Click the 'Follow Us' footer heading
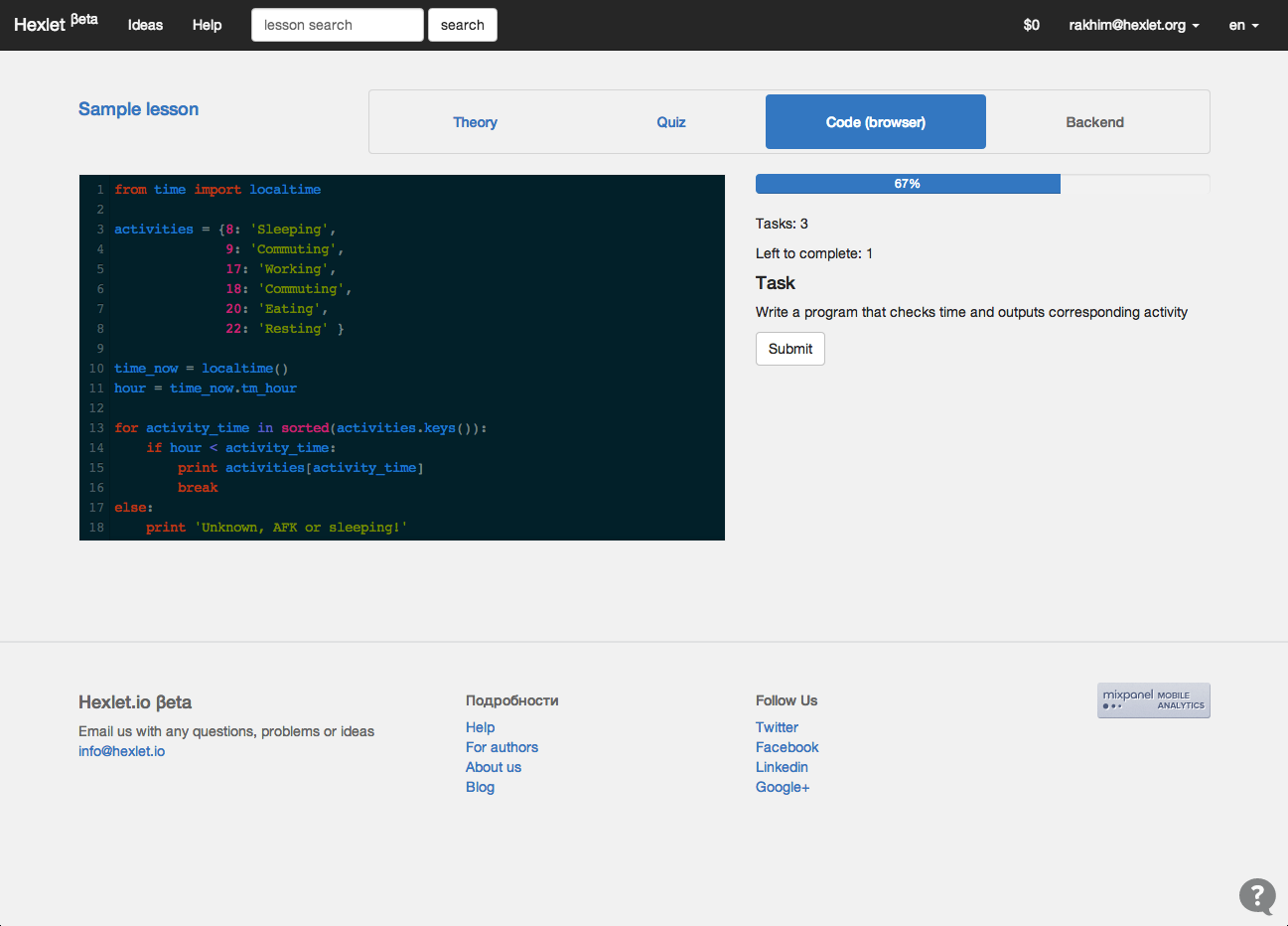Image resolution: width=1288 pixels, height=926 pixels. click(x=787, y=700)
